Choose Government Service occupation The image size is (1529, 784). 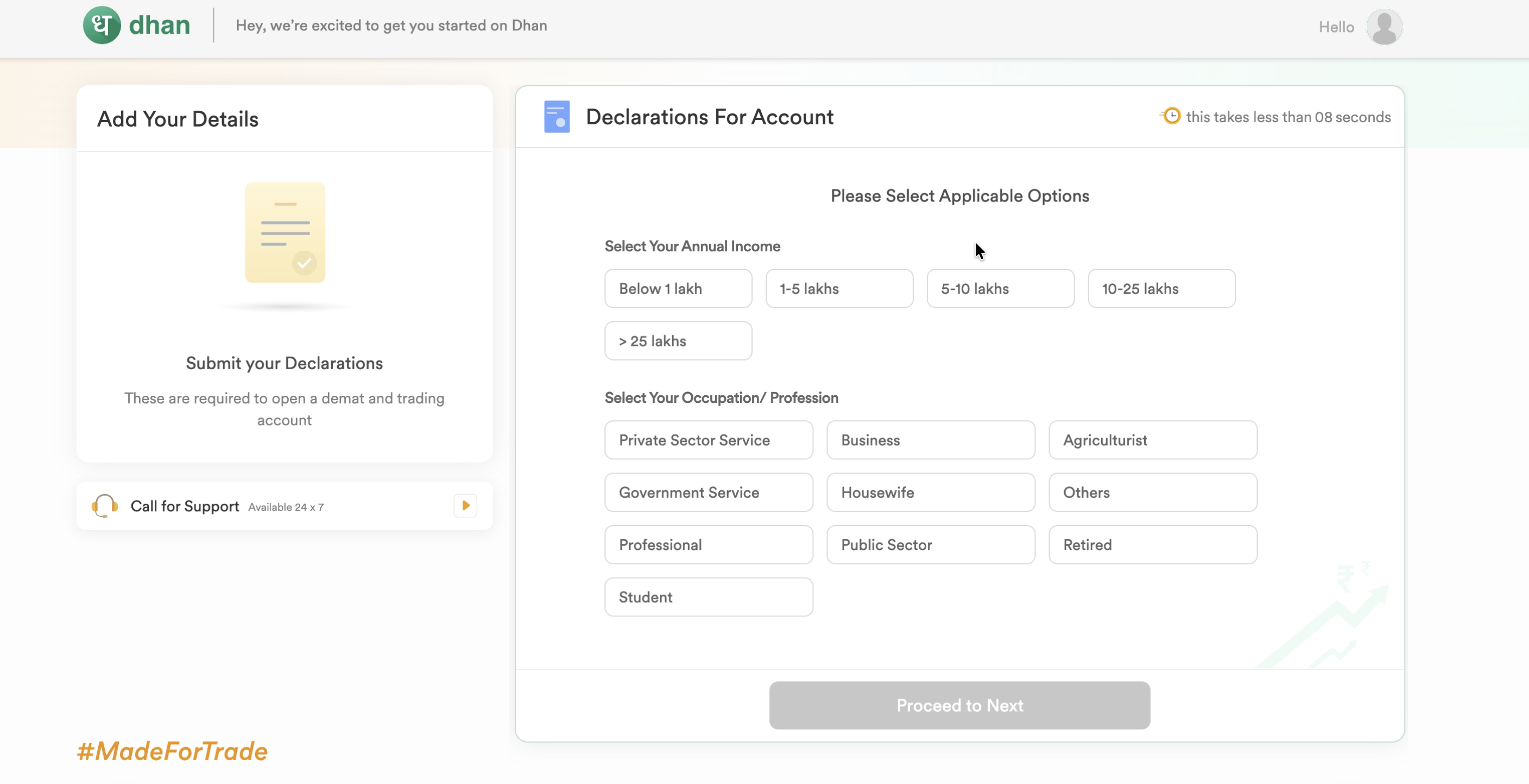[x=709, y=492]
